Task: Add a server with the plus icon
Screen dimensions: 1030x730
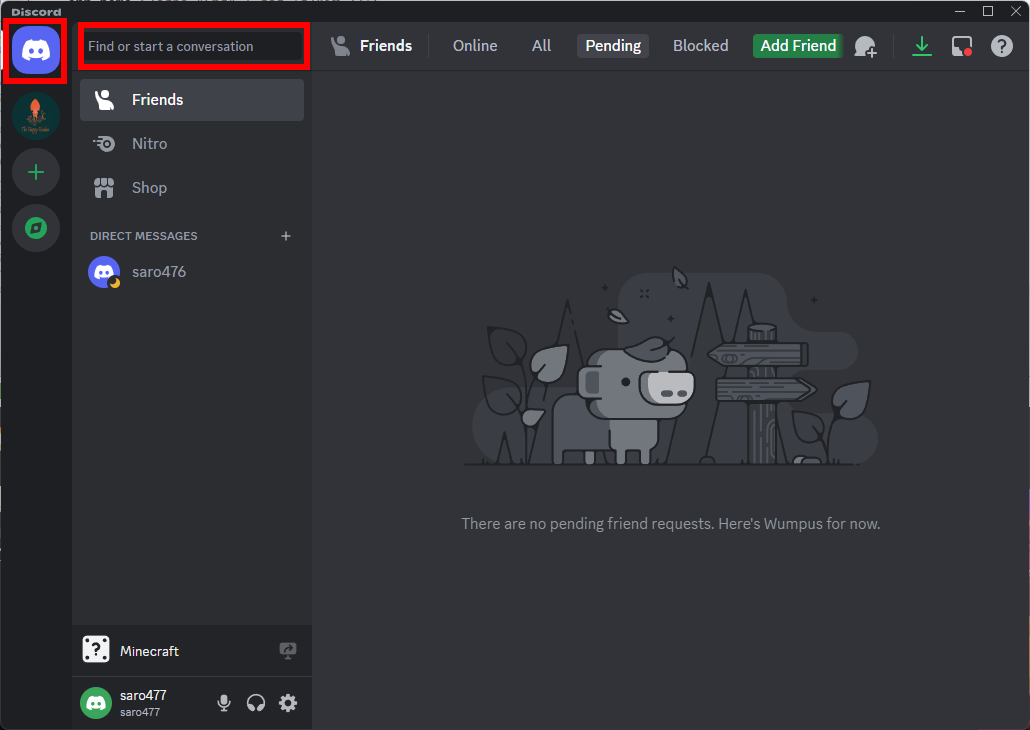Action: tap(36, 172)
